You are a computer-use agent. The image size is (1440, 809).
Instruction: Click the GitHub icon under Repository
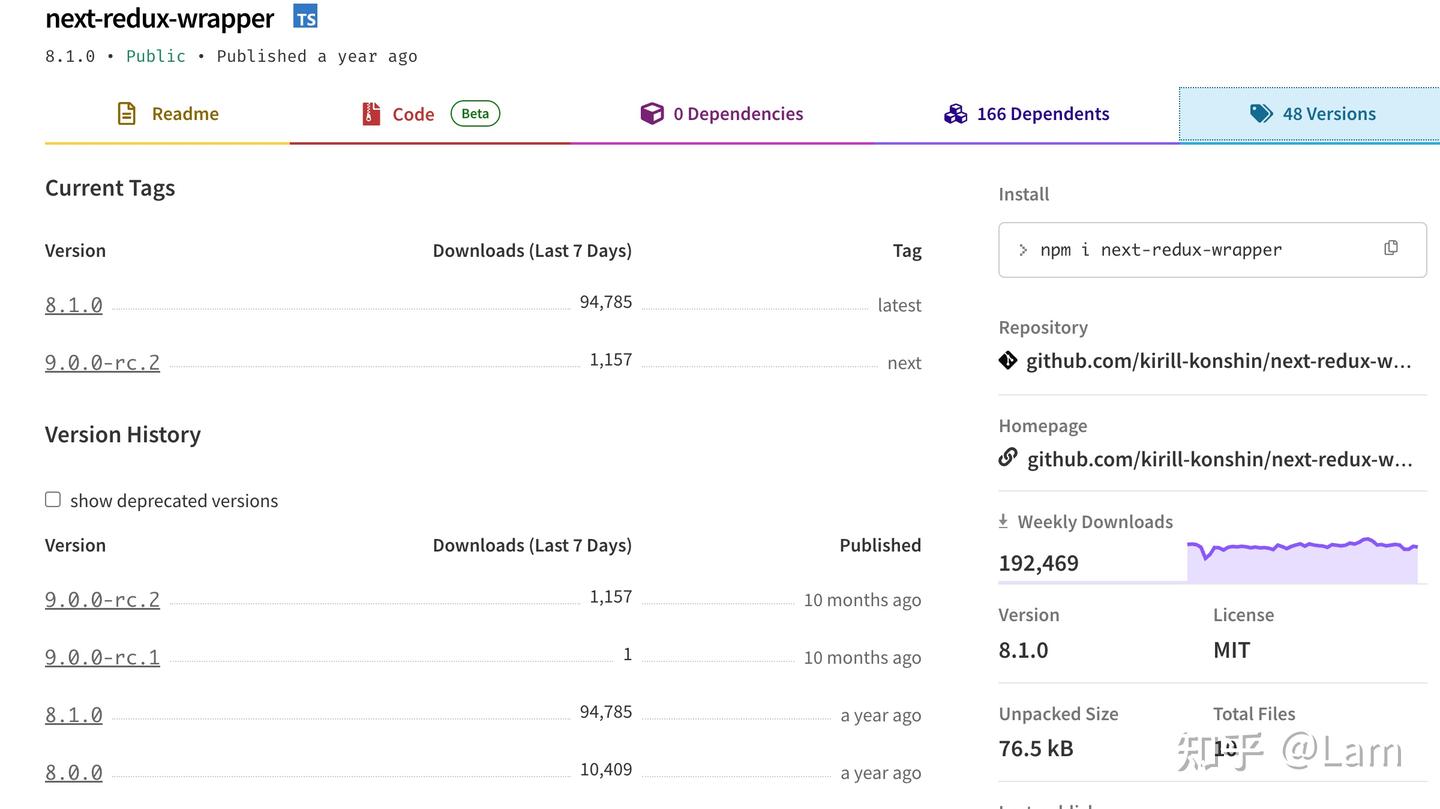coord(1007,360)
